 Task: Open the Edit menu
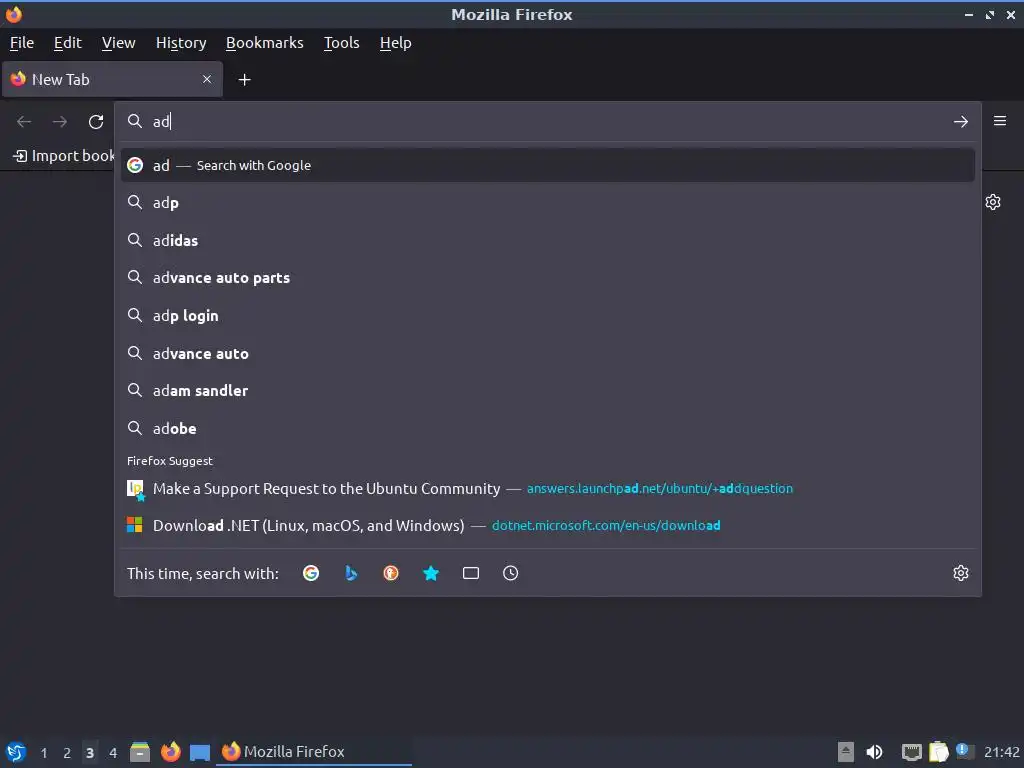[67, 43]
